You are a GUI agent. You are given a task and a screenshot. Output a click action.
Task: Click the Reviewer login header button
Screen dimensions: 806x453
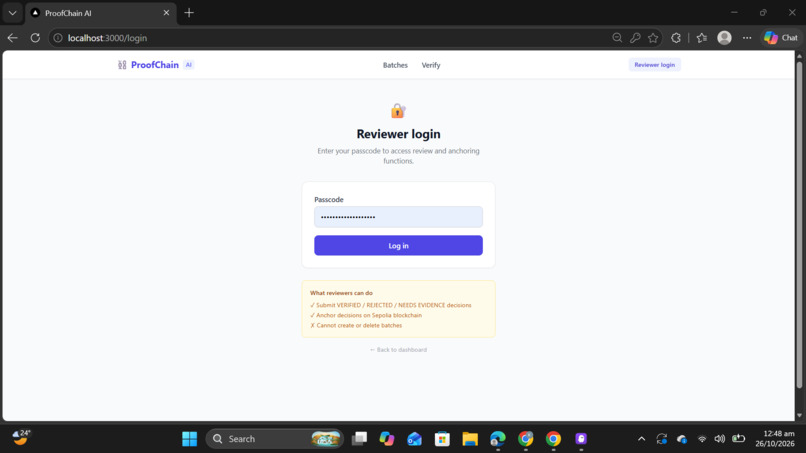[654, 65]
